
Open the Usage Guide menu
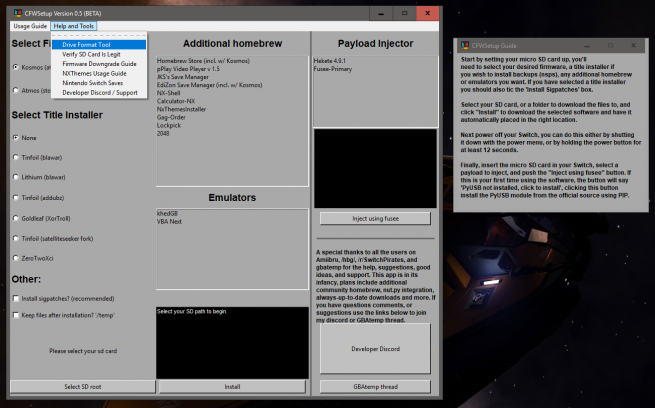[x=29, y=25]
